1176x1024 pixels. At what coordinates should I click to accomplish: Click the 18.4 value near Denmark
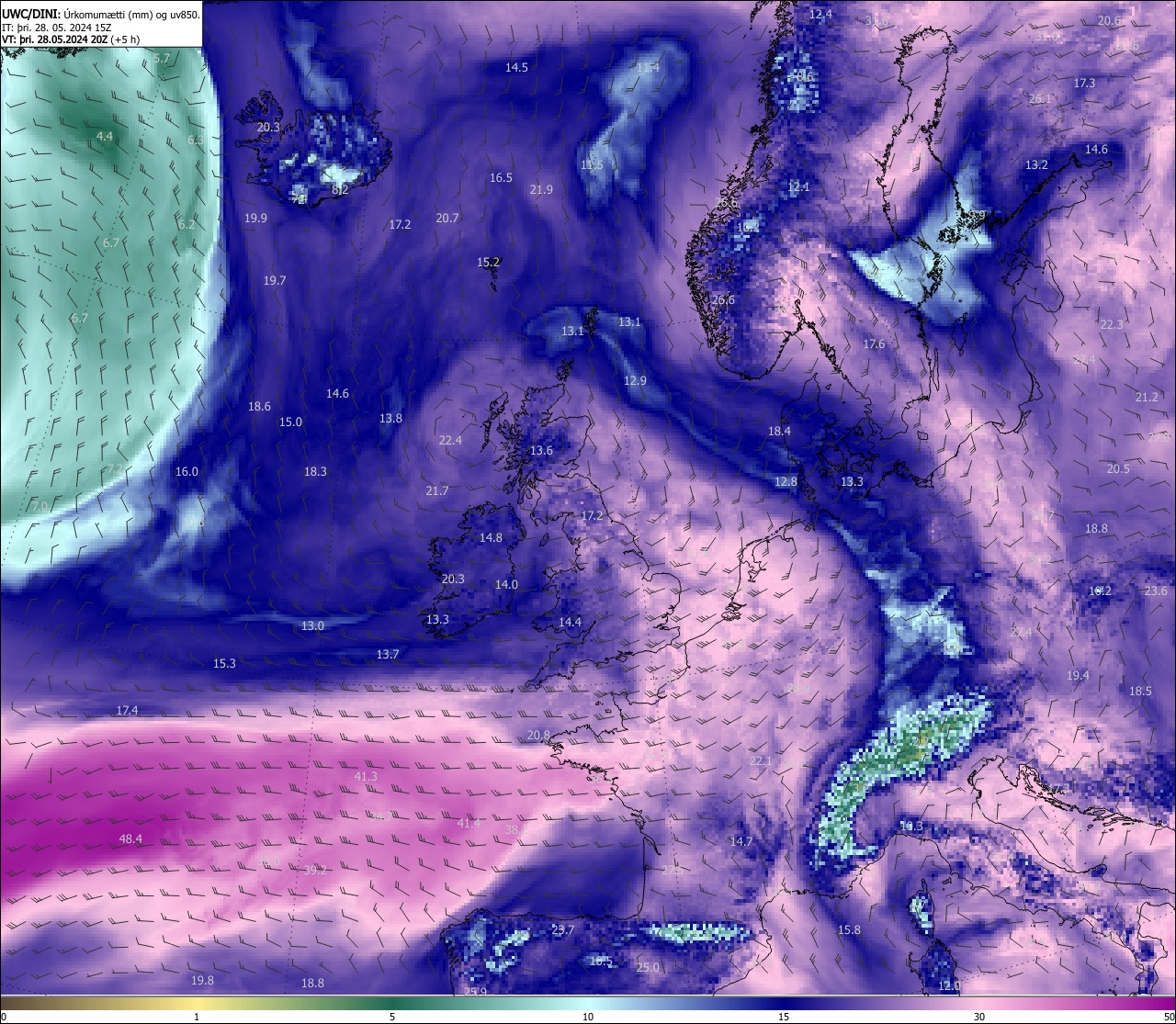pos(779,431)
